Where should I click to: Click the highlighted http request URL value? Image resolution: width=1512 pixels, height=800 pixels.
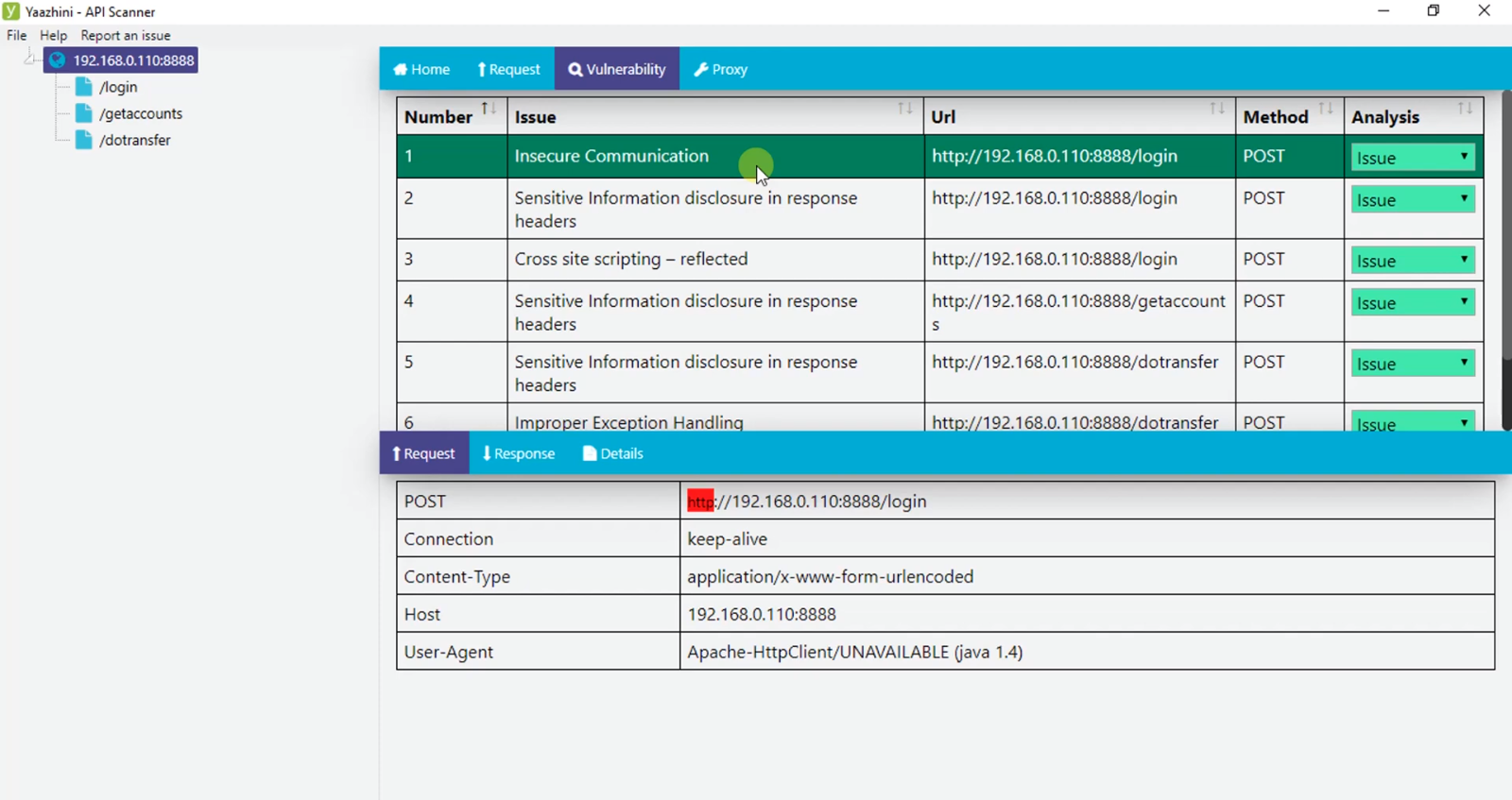[806, 502]
